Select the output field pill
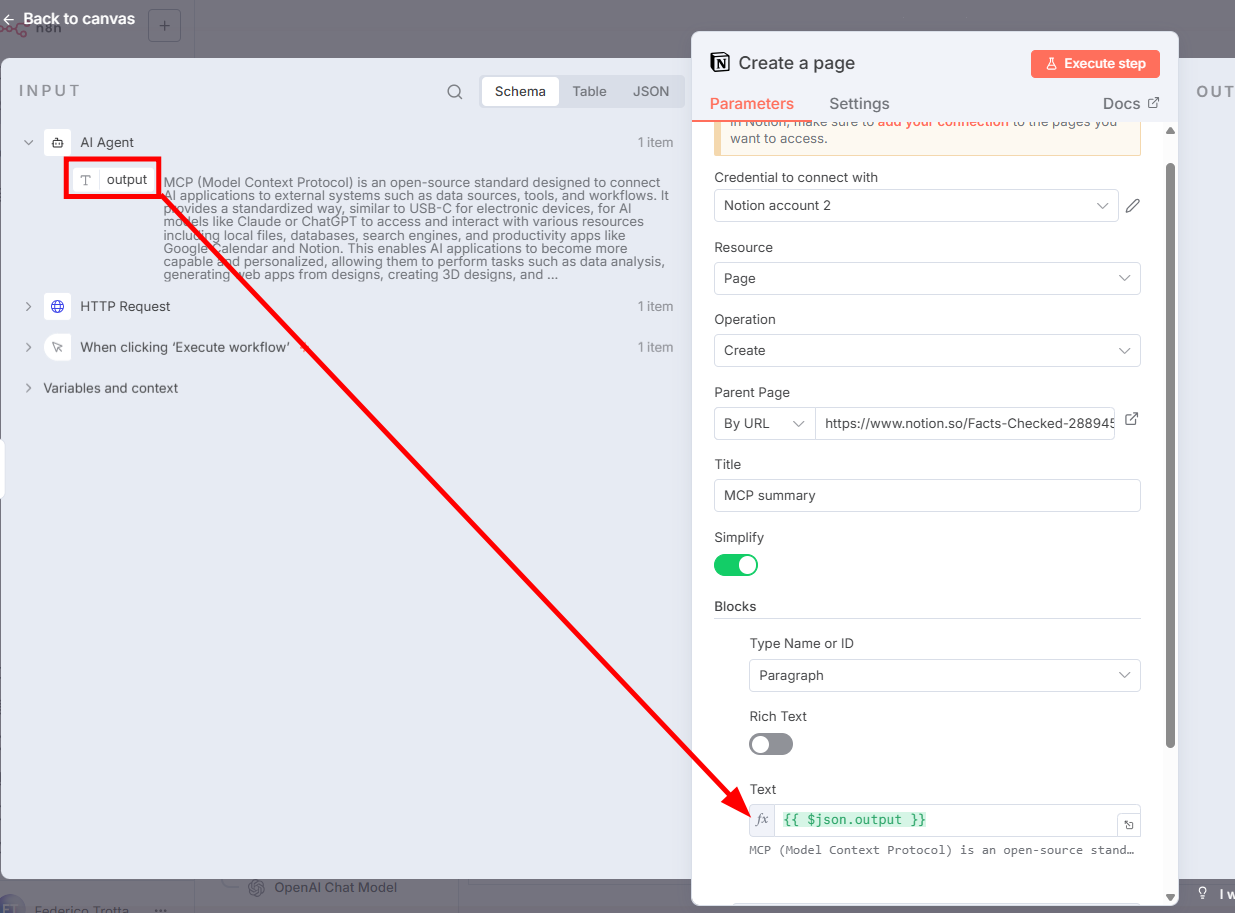 coord(113,180)
